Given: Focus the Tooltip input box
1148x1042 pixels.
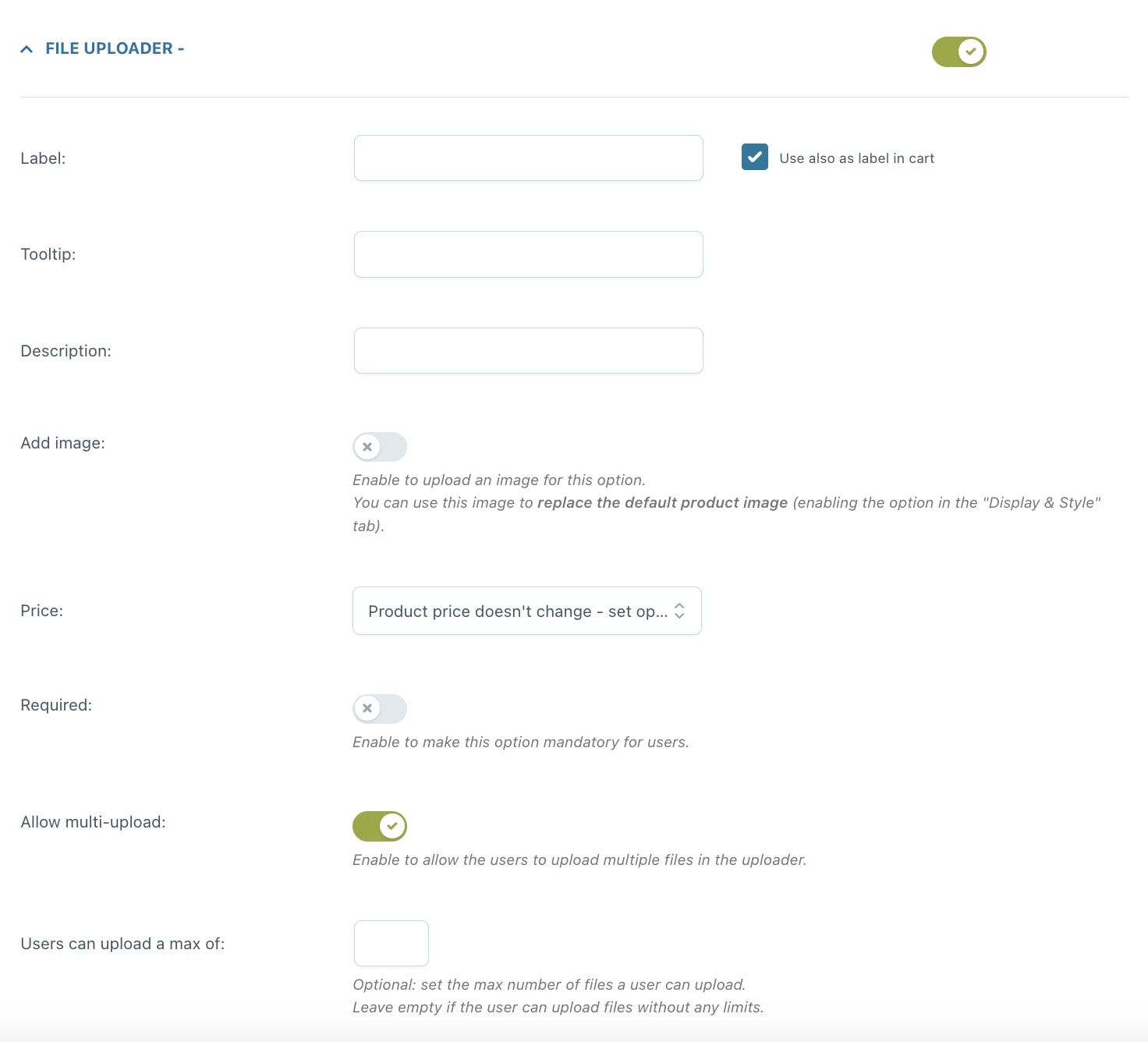Looking at the screenshot, I should tap(528, 254).
